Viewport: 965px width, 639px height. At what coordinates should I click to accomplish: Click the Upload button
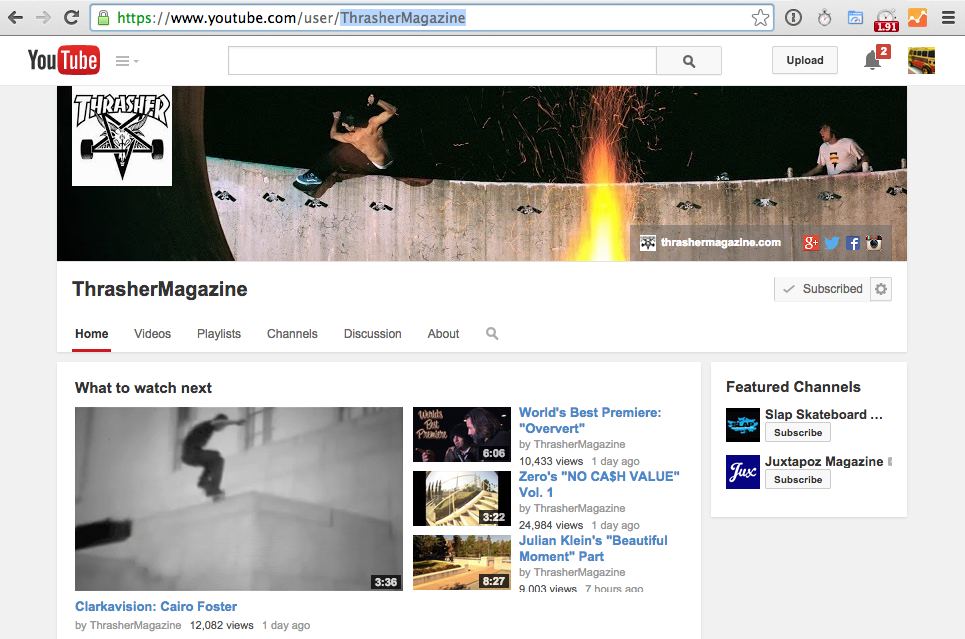(x=804, y=60)
